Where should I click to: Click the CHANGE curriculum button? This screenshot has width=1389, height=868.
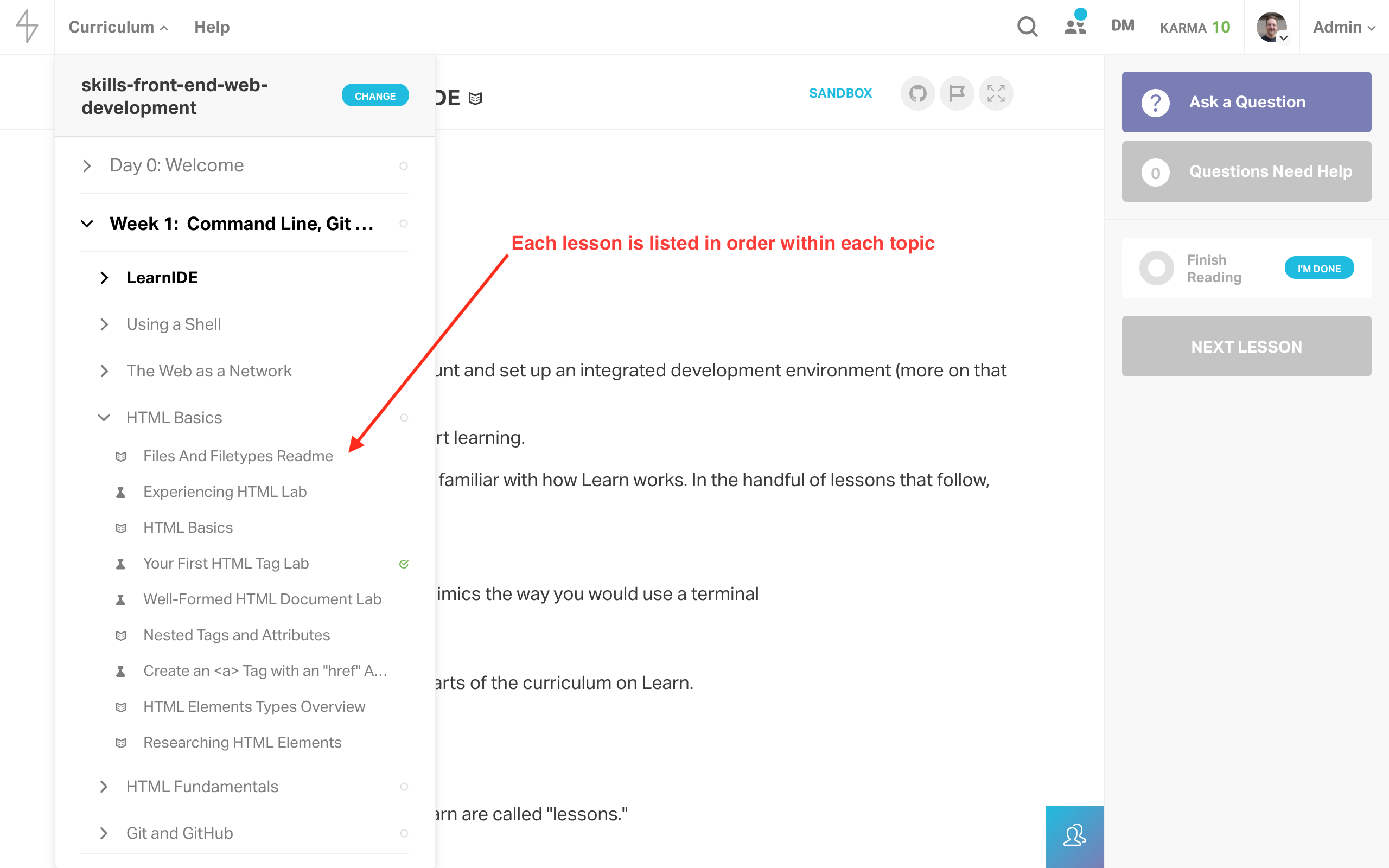375,94
